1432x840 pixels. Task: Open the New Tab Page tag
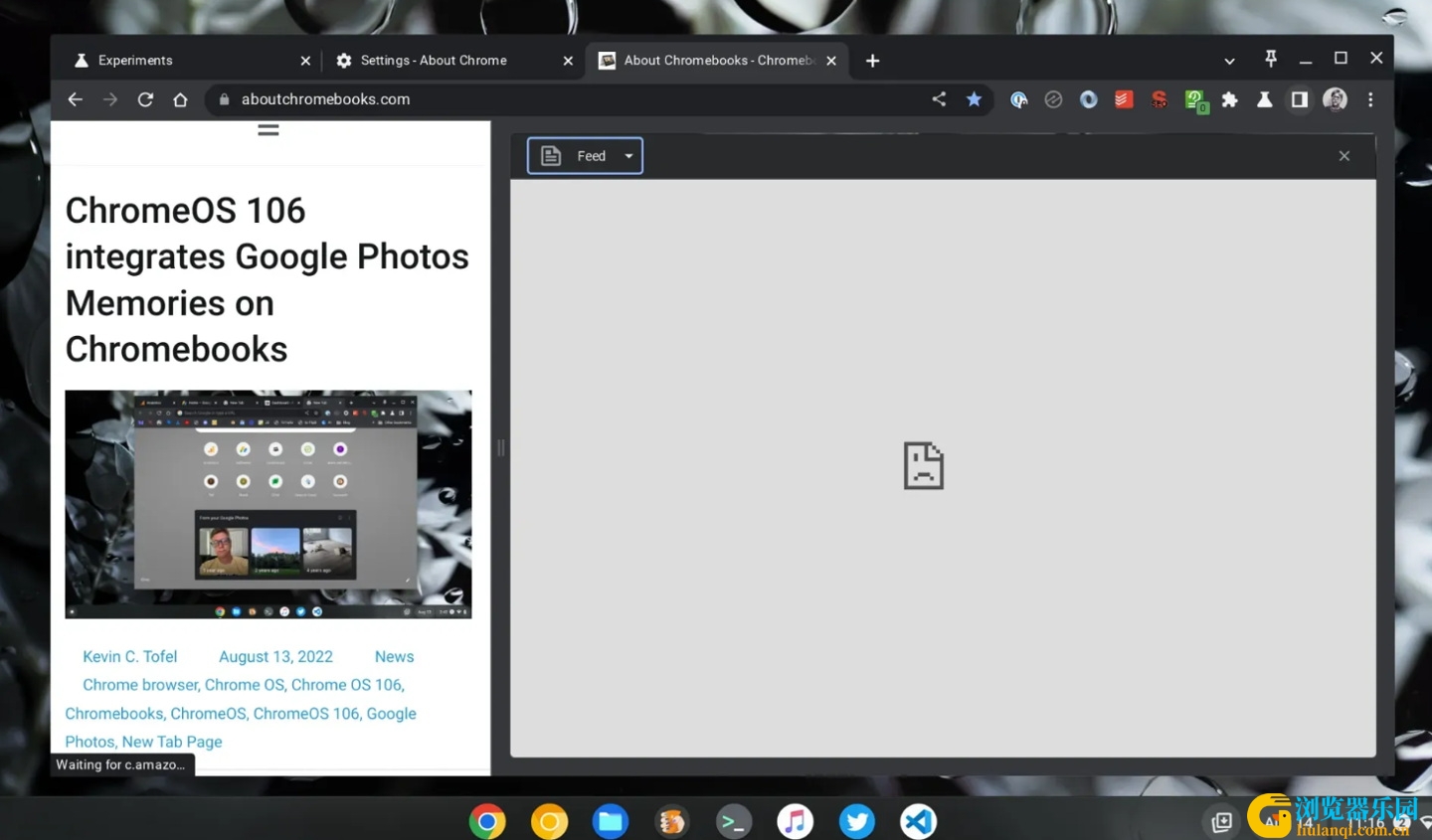[x=172, y=742]
